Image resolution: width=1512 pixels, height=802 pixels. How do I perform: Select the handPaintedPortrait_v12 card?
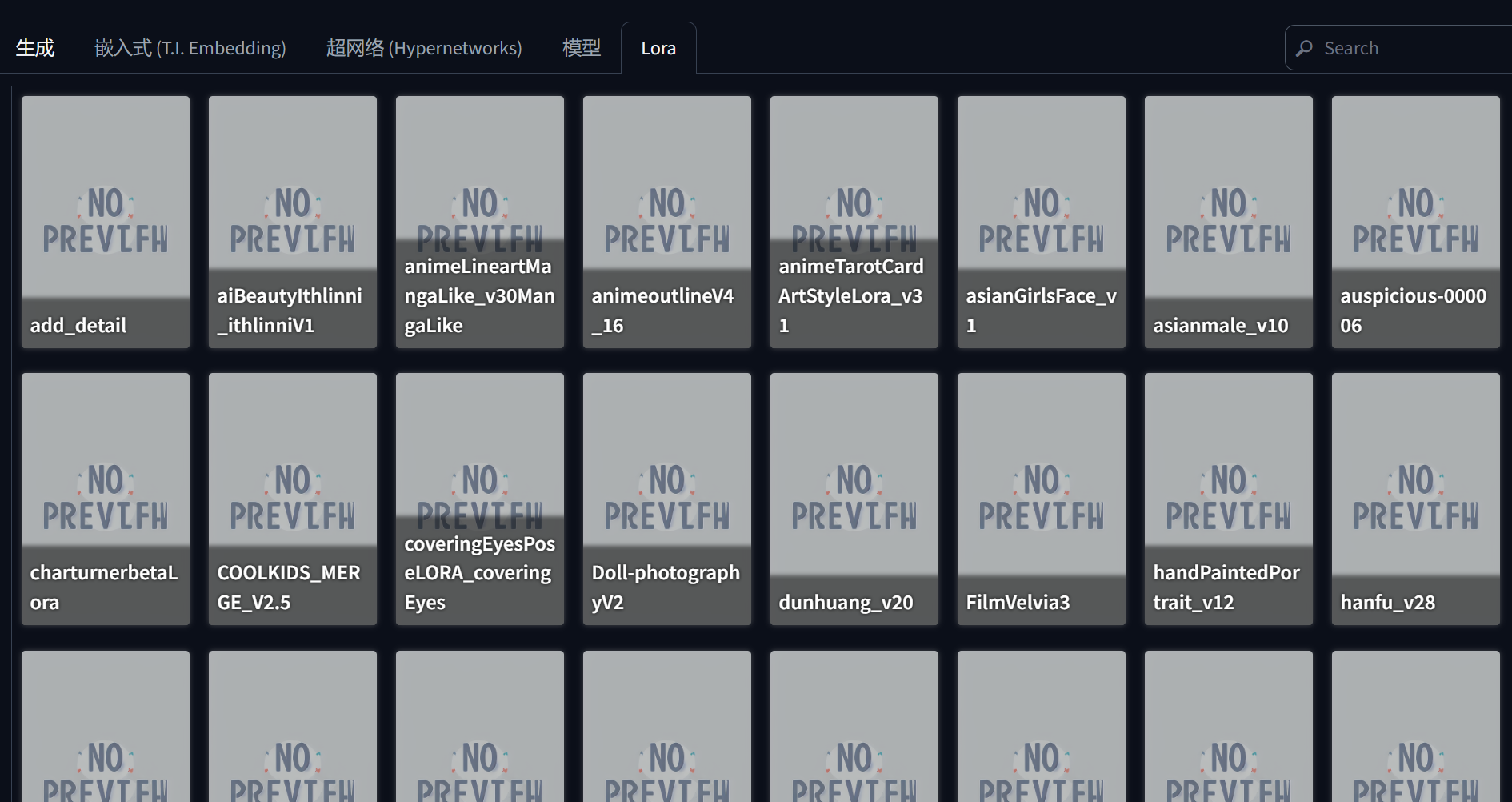pos(1229,499)
